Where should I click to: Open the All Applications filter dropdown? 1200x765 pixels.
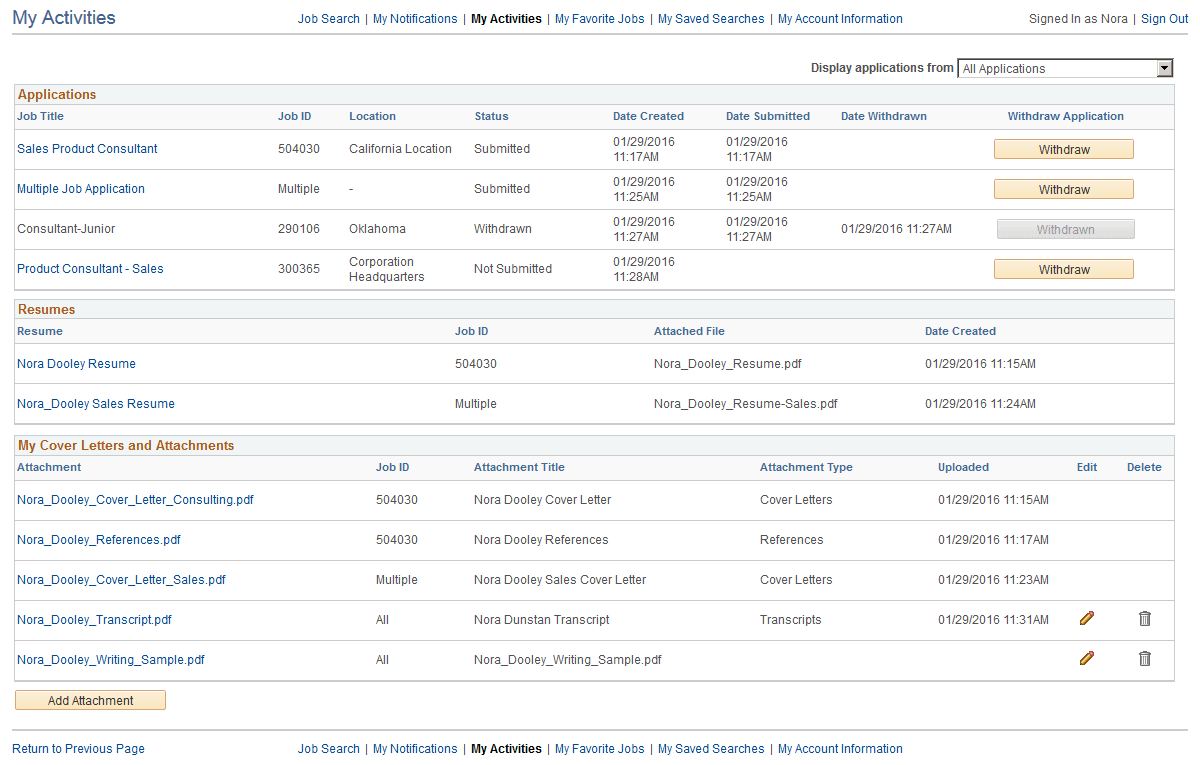coord(1165,68)
